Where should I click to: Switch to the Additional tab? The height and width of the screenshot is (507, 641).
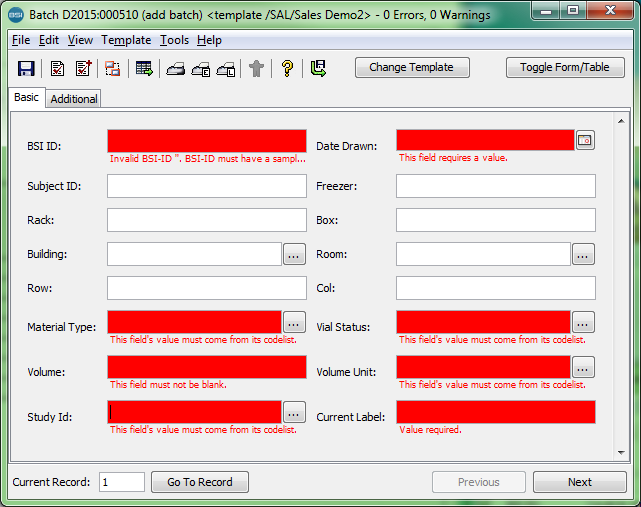[x=74, y=99]
